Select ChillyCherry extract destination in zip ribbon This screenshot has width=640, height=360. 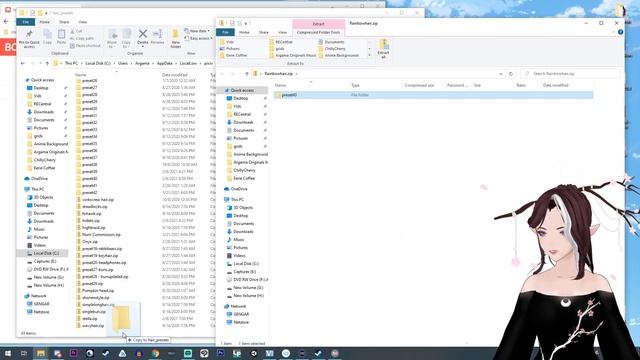(x=332, y=49)
